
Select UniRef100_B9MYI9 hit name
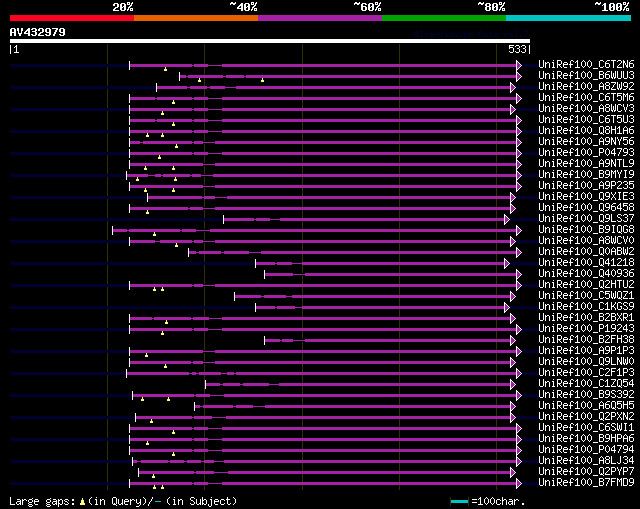pos(586,175)
